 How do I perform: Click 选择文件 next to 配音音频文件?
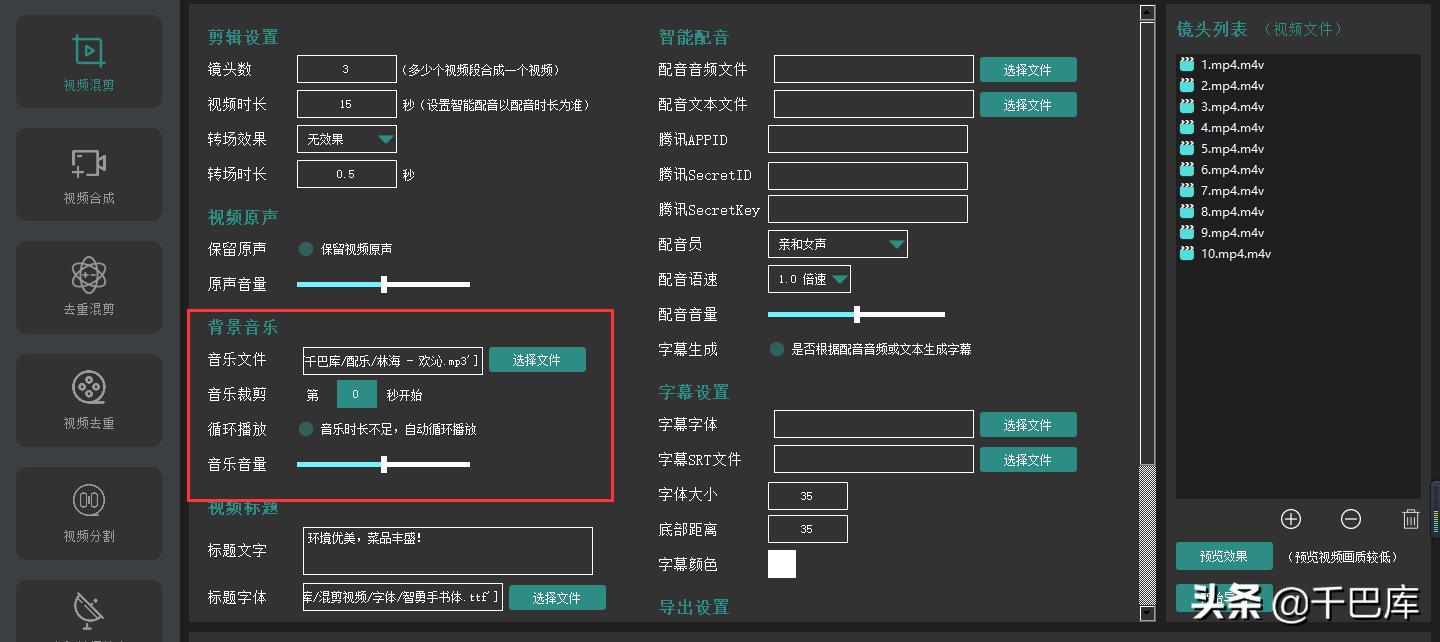click(x=1029, y=69)
